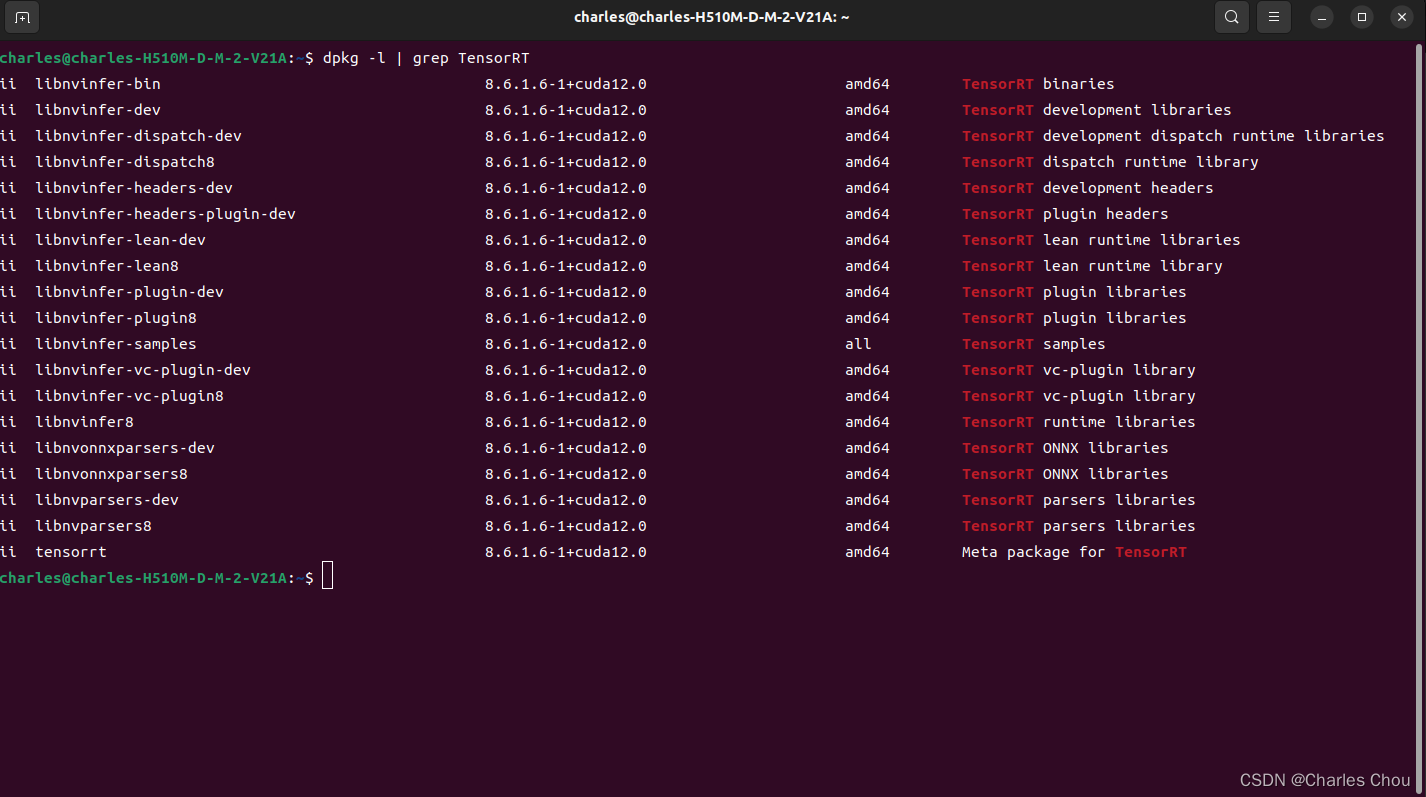Viewport: 1426px width, 797px height.
Task: Click the terminal title bar text
Action: click(712, 17)
